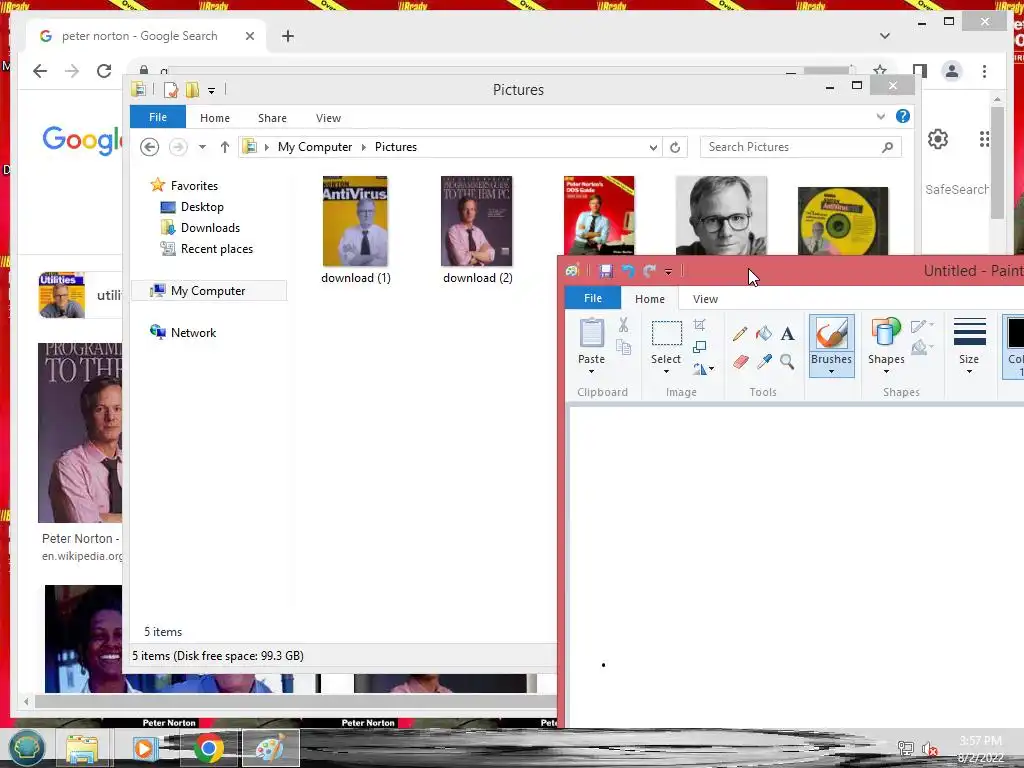Expand the Shapes dropdown arrow
The width and height of the screenshot is (1024, 768).
click(886, 372)
